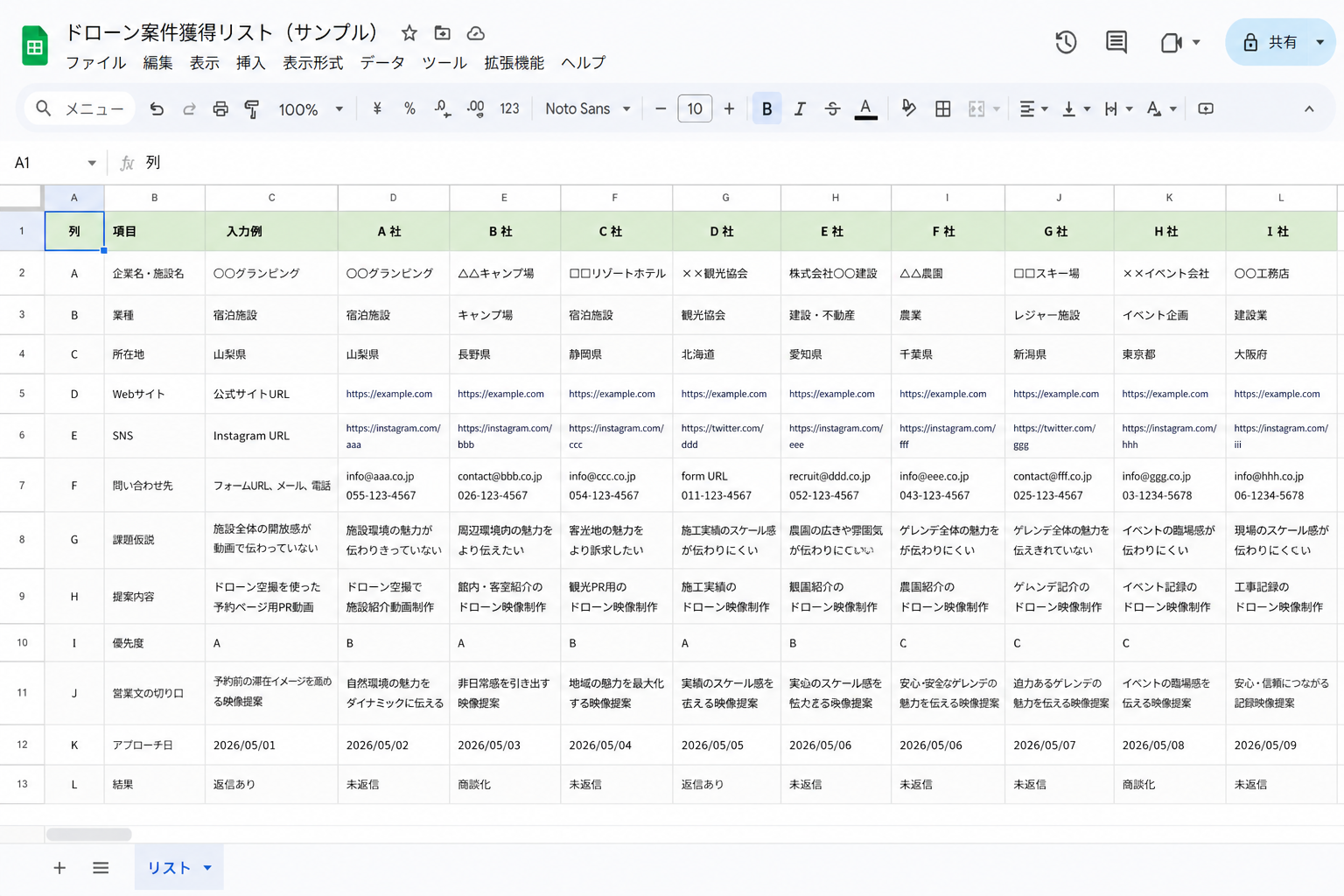Select the percent format icon

pos(409,108)
